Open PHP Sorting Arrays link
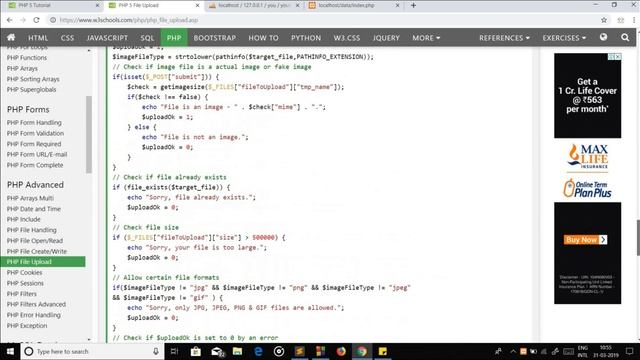640x360 pixels. [33, 79]
